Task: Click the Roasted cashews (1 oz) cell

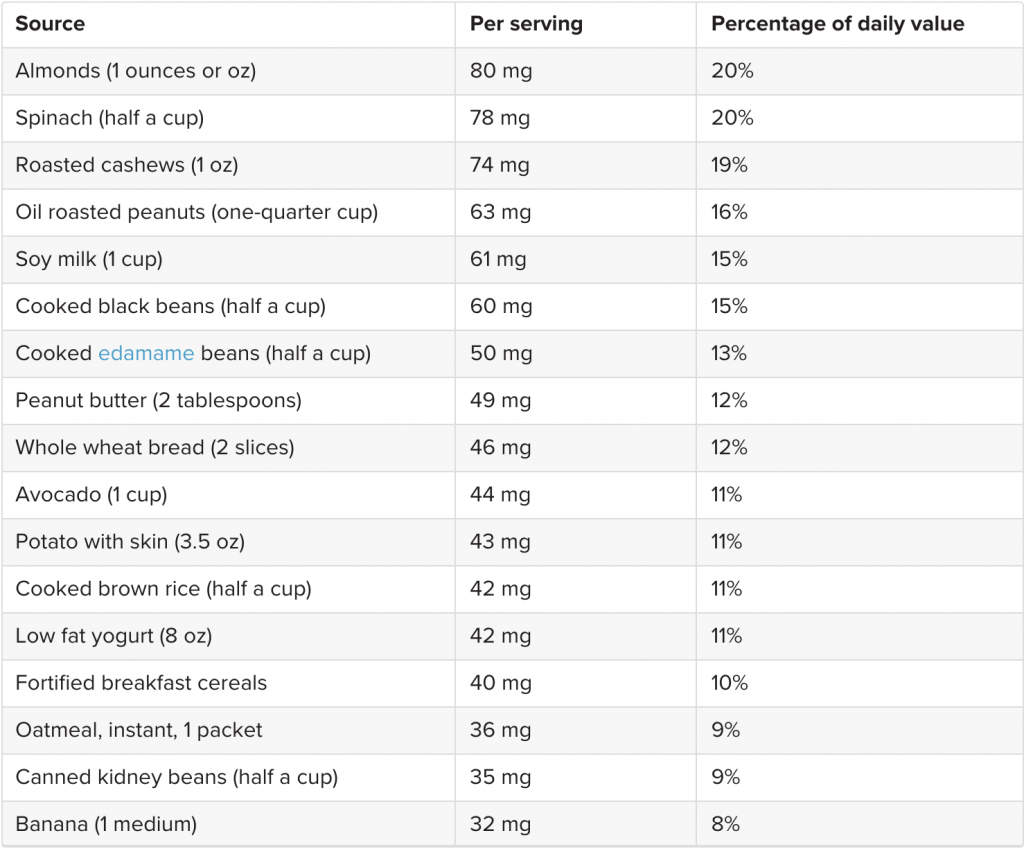Action: pyautogui.click(x=126, y=165)
